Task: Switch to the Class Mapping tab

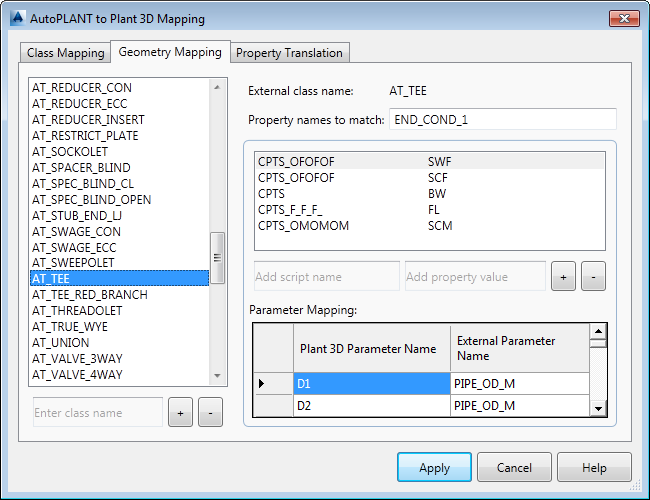Action: pyautogui.click(x=65, y=53)
